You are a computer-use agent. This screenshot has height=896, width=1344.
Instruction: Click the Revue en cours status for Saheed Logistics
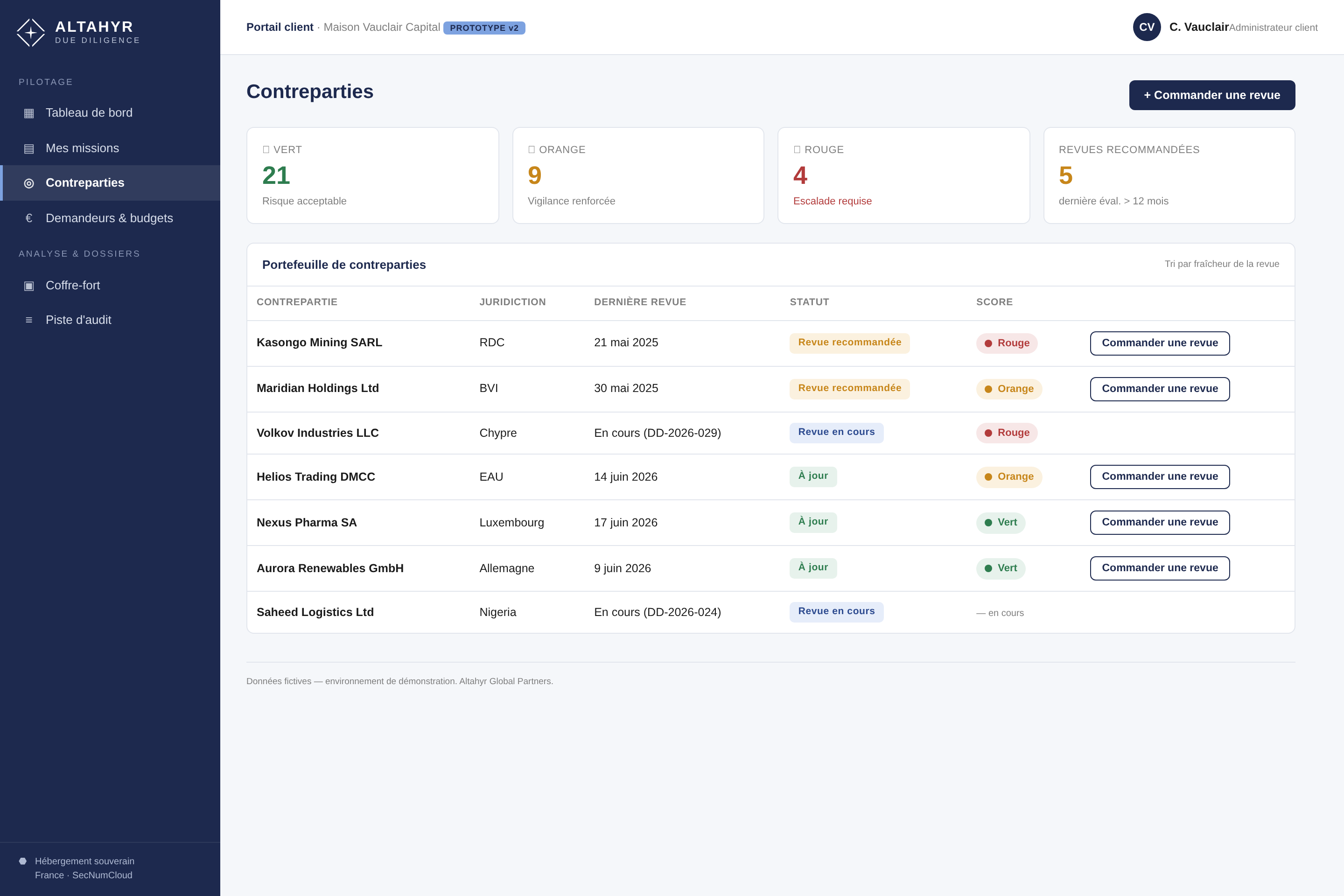tap(837, 612)
